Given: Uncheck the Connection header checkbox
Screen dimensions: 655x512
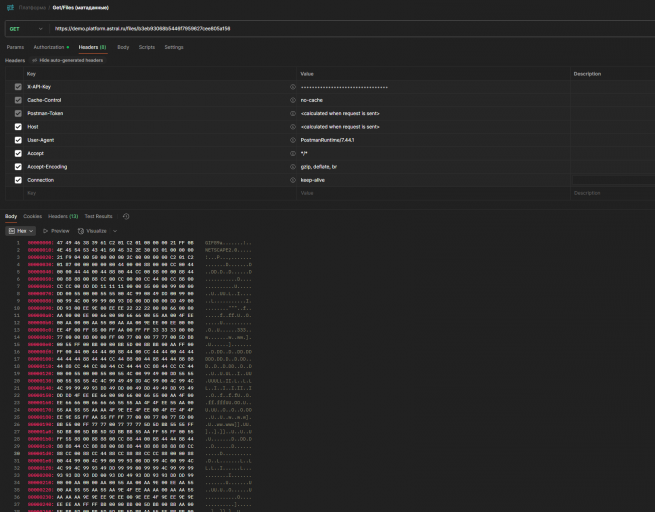Looking at the screenshot, I should click(18, 180).
